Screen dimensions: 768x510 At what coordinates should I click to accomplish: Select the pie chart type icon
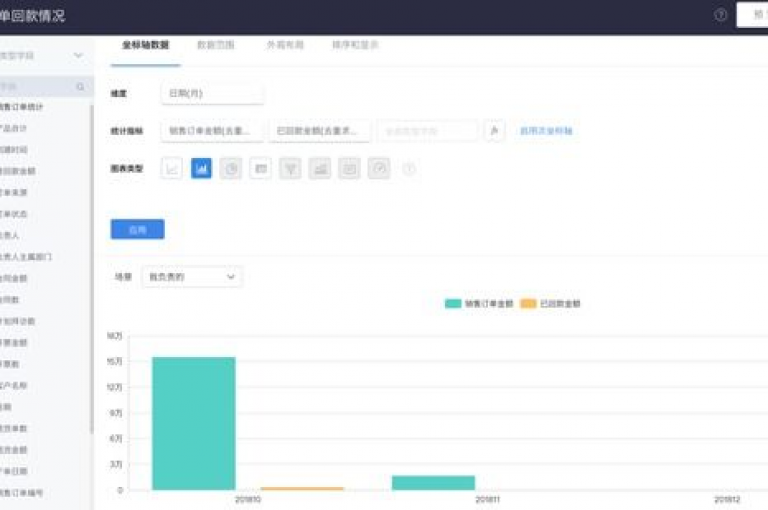tap(231, 169)
